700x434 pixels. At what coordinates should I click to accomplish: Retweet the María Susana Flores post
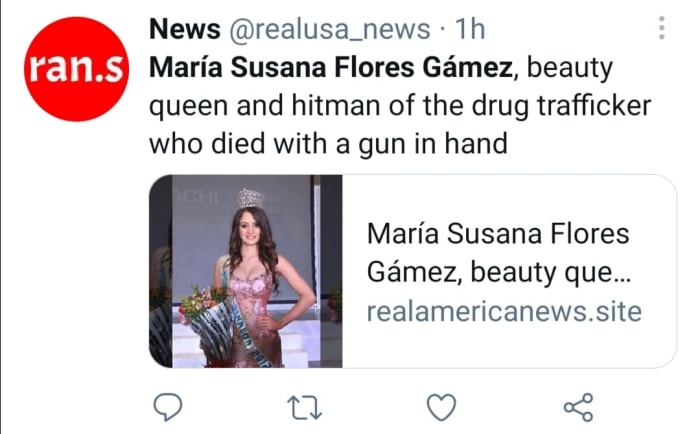pyautogui.click(x=301, y=407)
